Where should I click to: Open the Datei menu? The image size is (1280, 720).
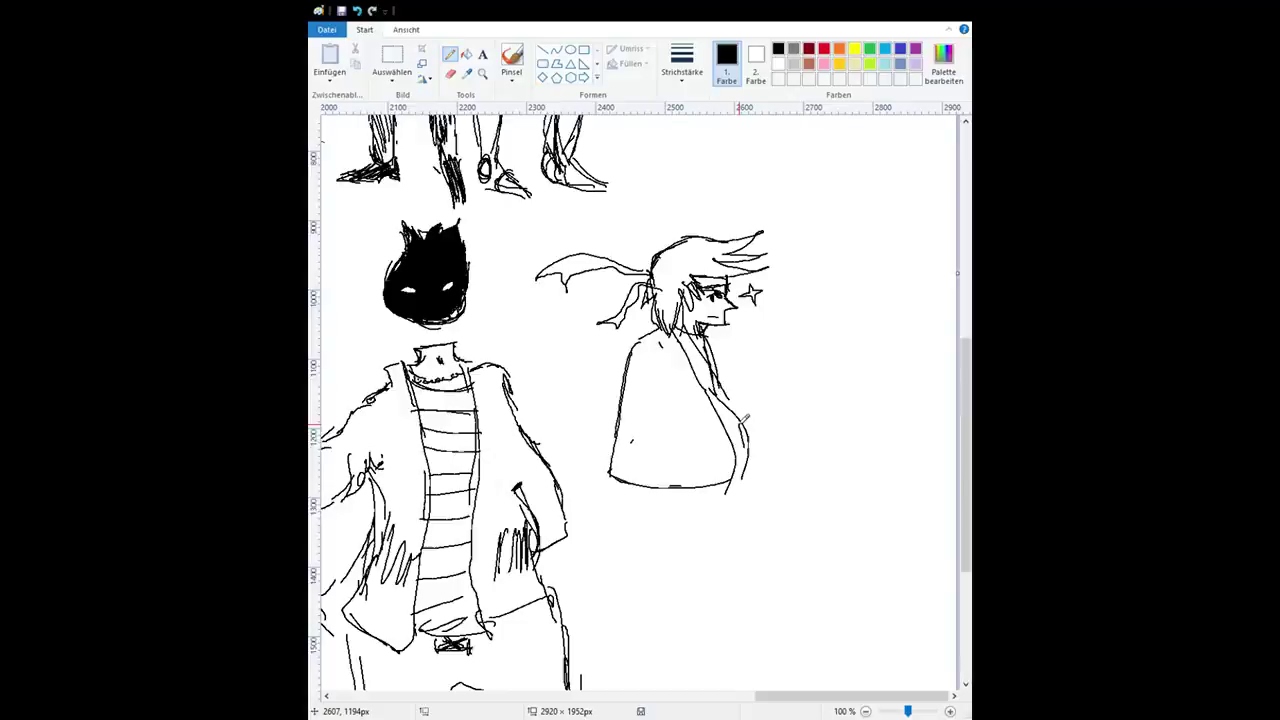pos(327,29)
